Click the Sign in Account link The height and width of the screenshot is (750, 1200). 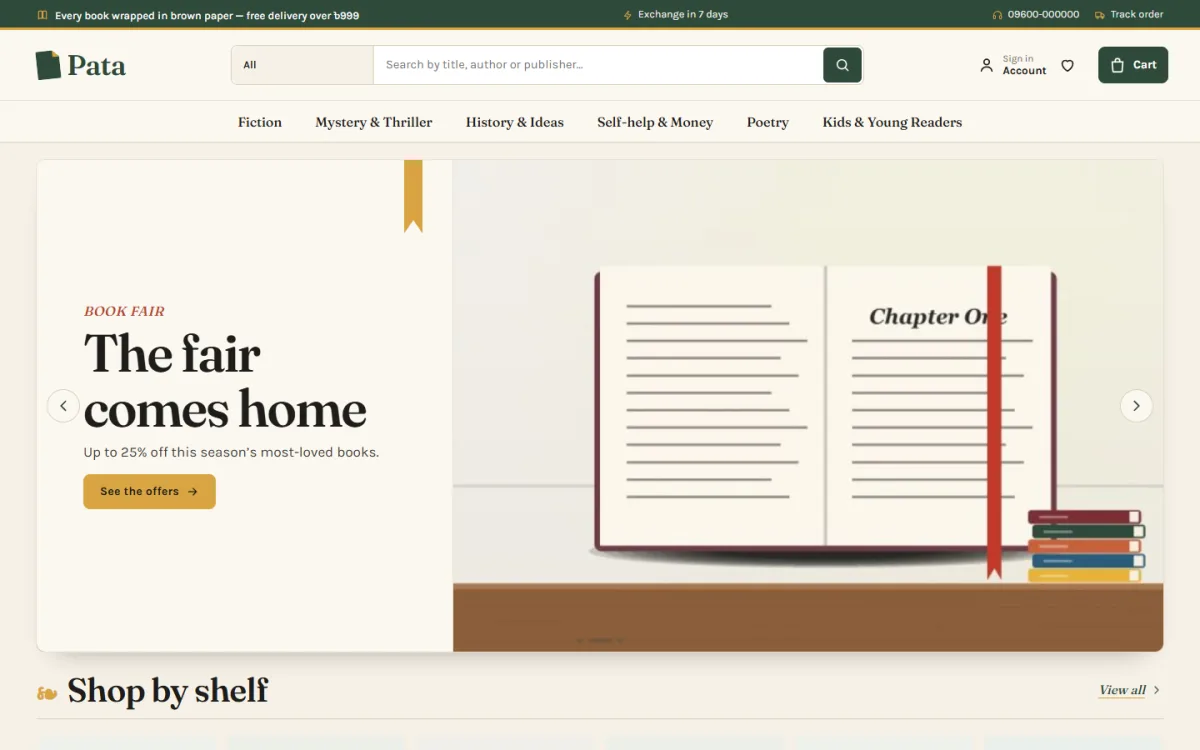tap(1013, 65)
